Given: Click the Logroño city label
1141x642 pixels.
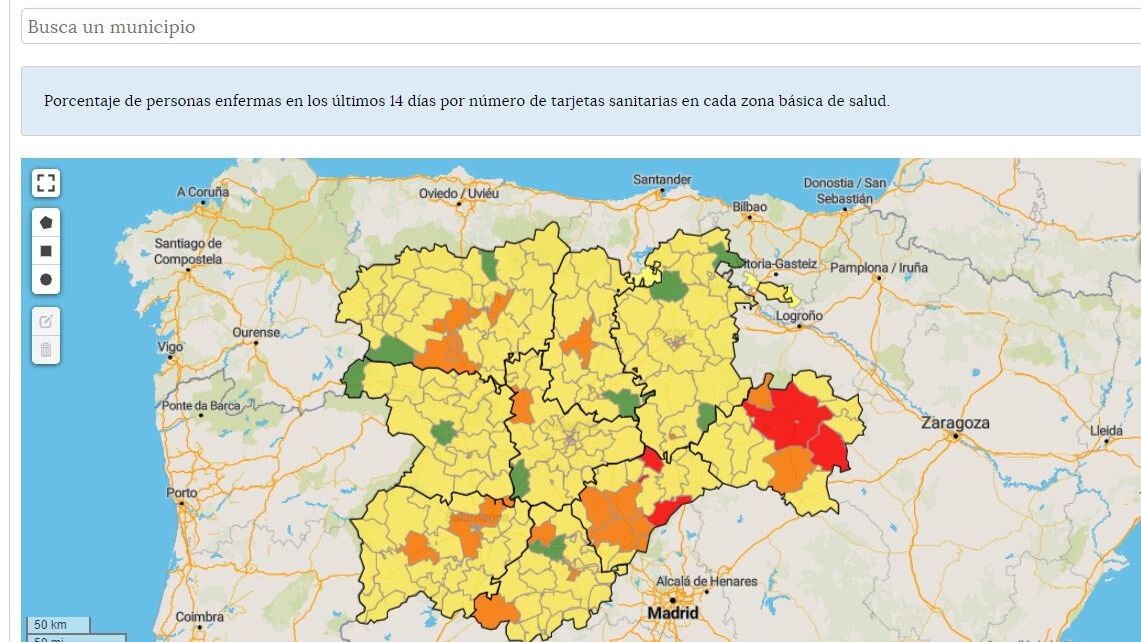Looking at the screenshot, I should tap(799, 316).
